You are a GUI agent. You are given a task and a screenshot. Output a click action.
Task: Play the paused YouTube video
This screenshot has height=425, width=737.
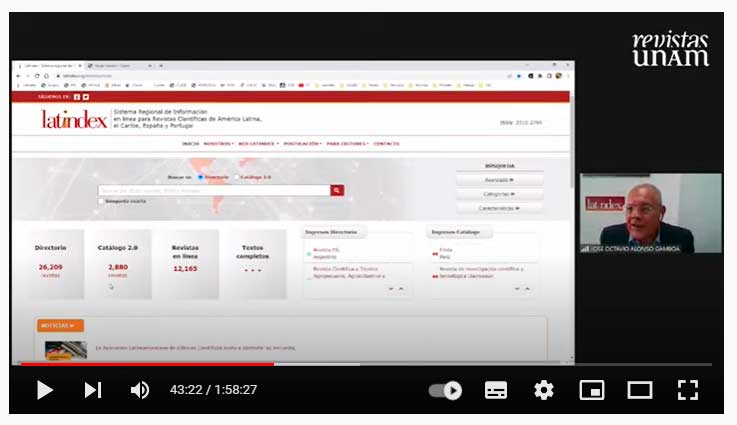45,390
